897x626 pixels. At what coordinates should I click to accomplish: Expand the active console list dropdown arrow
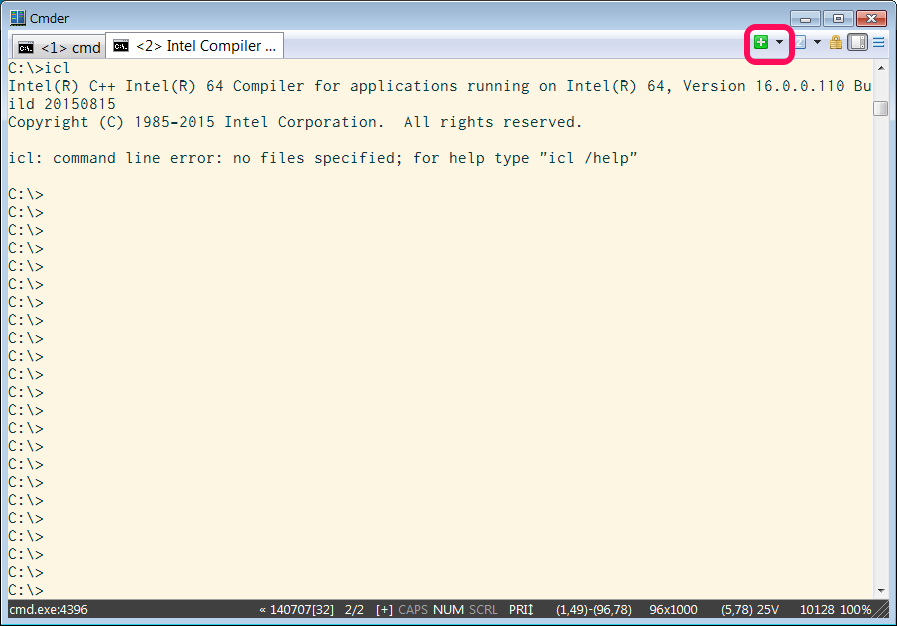coord(817,42)
